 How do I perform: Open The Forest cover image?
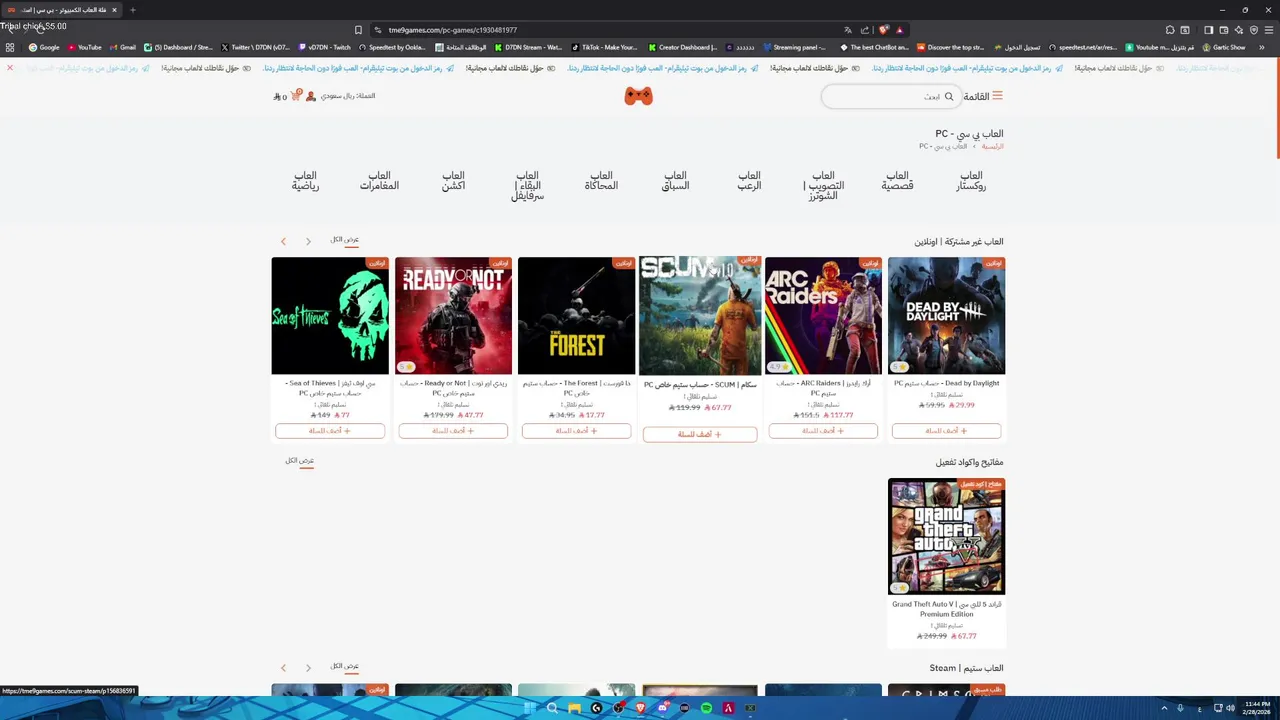click(576, 316)
